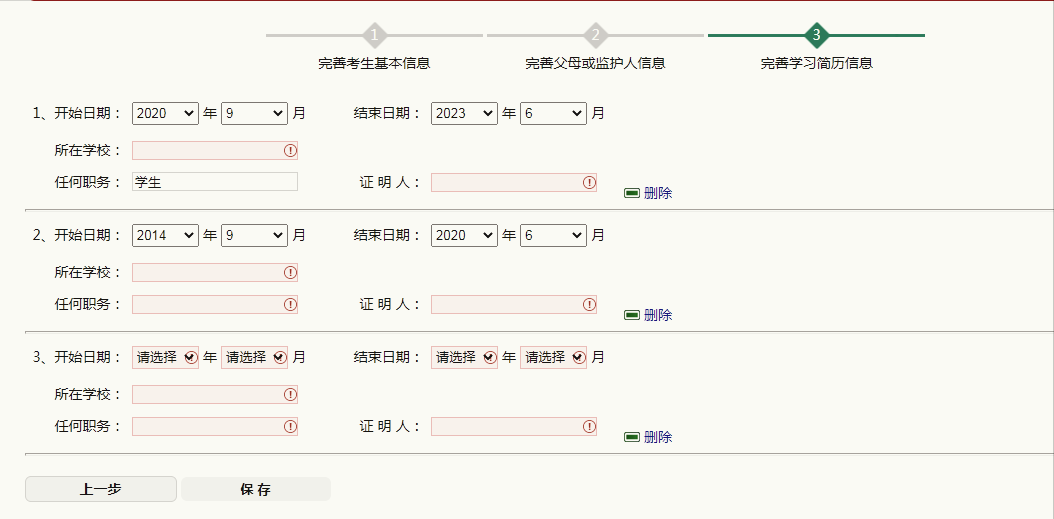
Task: Go to 完善考生基本信息 step
Action: [x=374, y=64]
